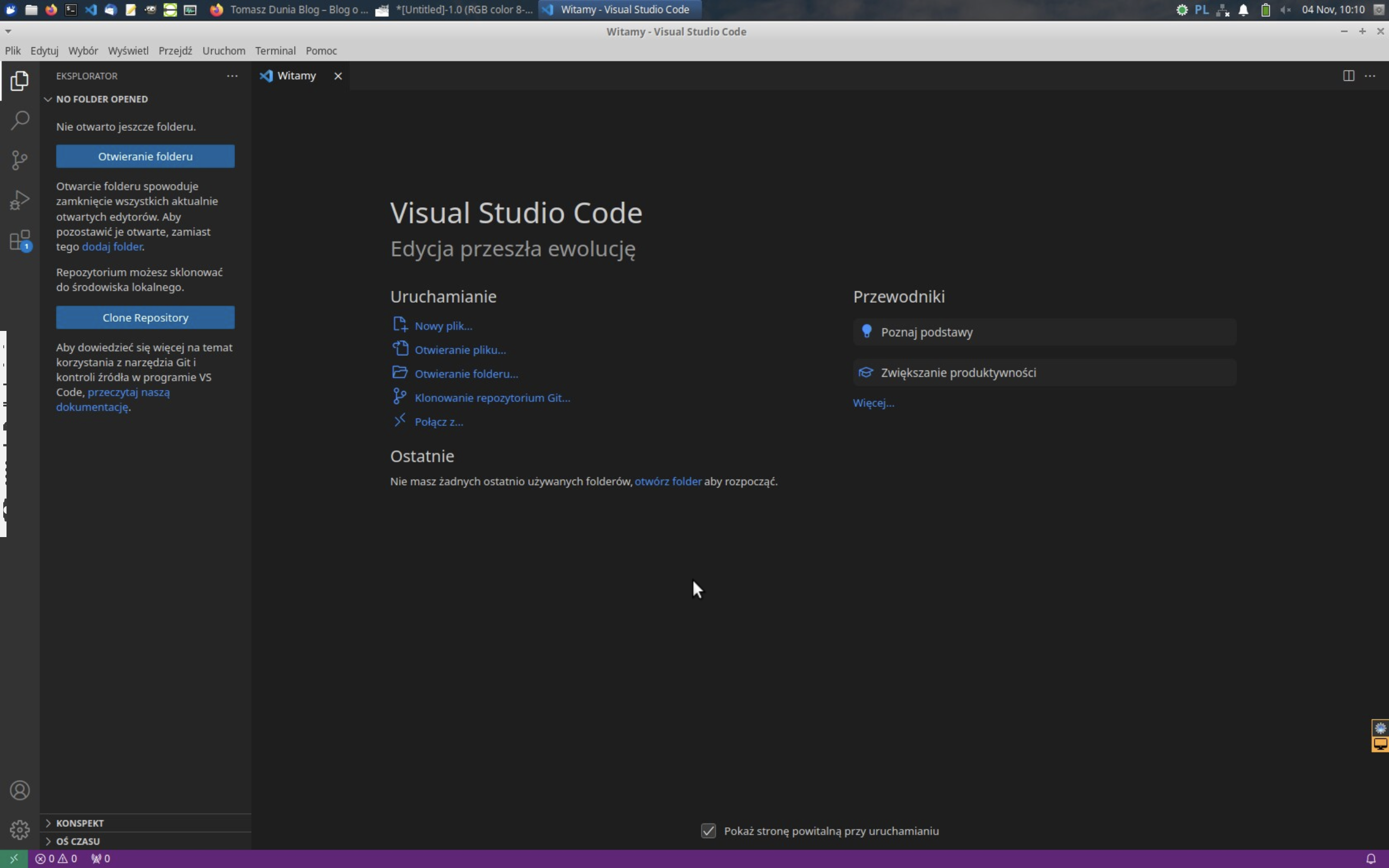Open the Source Control view icon
Image resolution: width=1389 pixels, height=868 pixels.
[20, 160]
